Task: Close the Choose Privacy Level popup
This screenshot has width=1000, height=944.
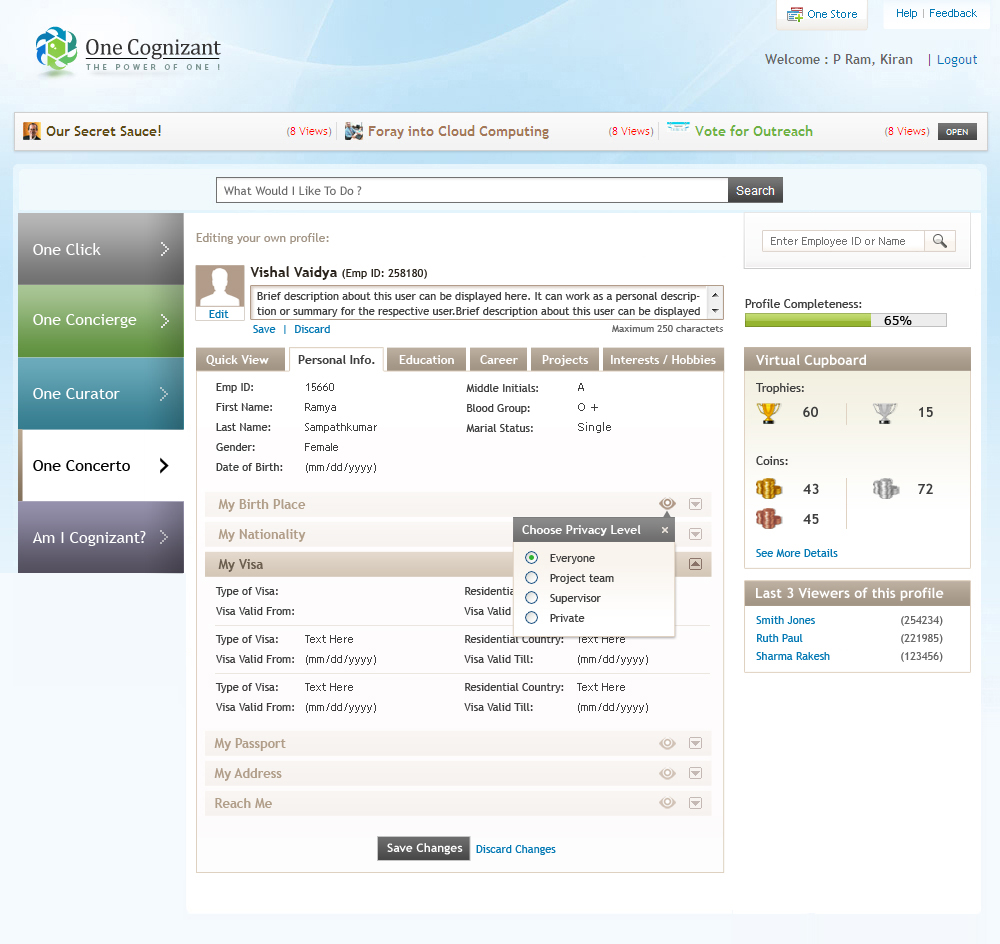Action: pyautogui.click(x=665, y=530)
